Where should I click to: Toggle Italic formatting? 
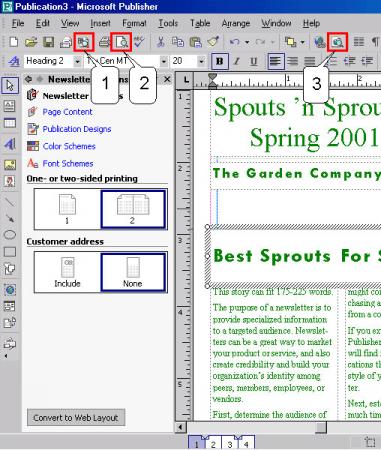click(237, 61)
